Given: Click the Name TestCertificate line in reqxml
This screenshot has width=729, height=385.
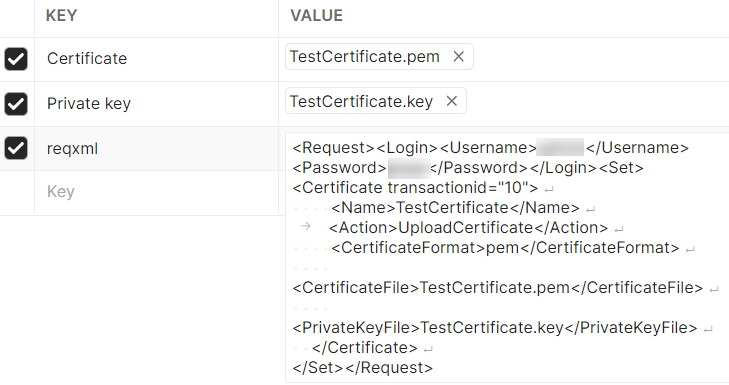Looking at the screenshot, I should pyautogui.click(x=455, y=208).
